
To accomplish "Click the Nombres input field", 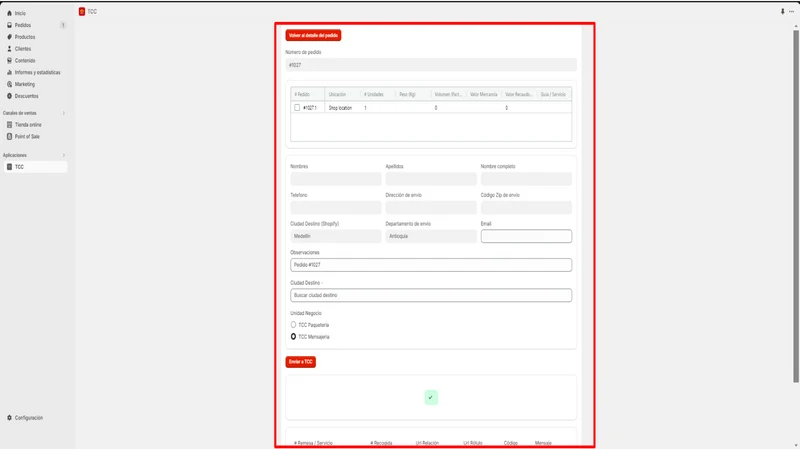I will [336, 179].
